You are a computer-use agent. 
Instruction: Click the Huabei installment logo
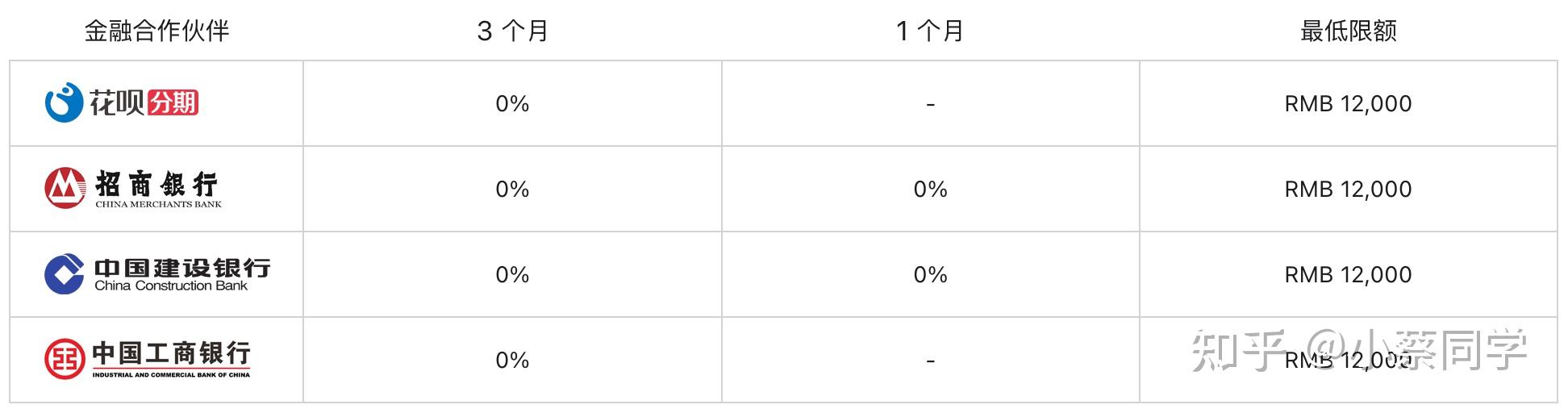(x=122, y=103)
